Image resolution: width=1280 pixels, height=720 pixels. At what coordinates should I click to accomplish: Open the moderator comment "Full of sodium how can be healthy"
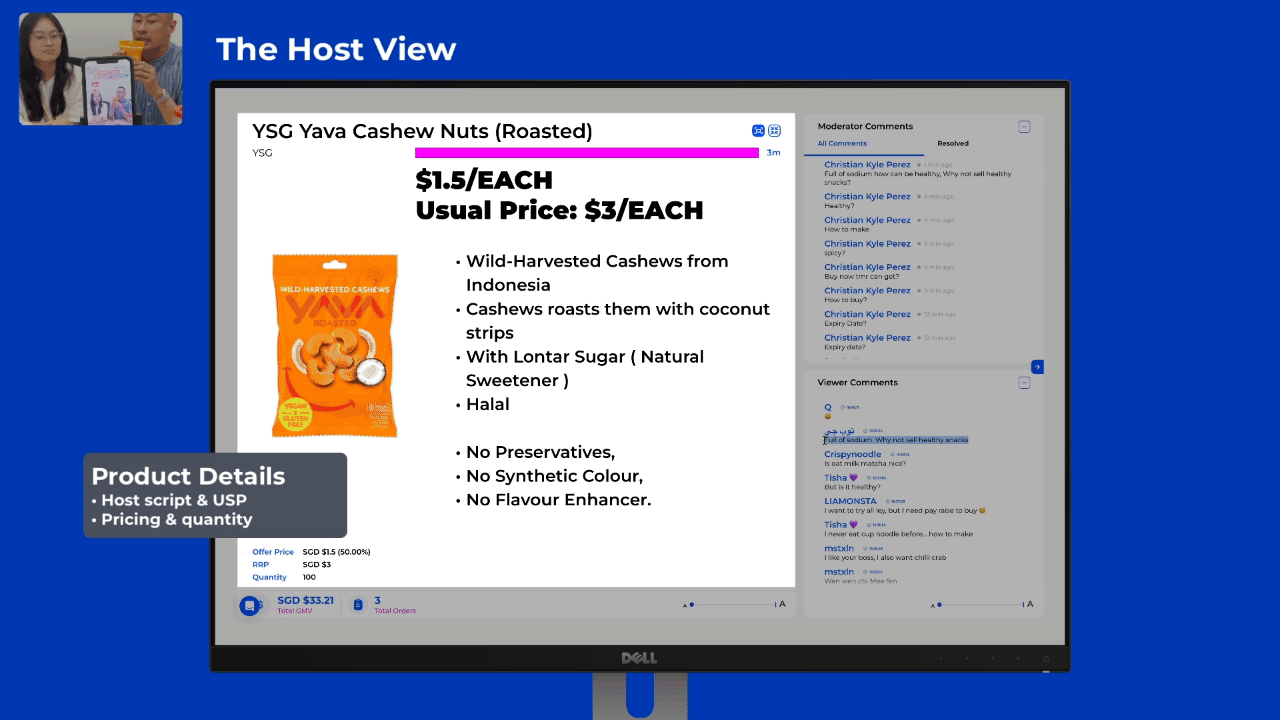(917, 178)
